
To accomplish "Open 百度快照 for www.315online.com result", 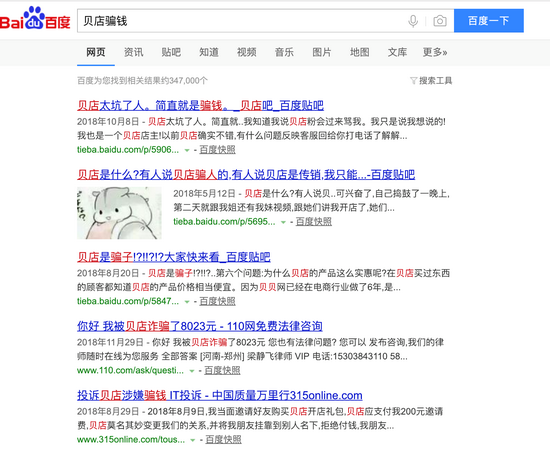I will pyautogui.click(x=223, y=440).
